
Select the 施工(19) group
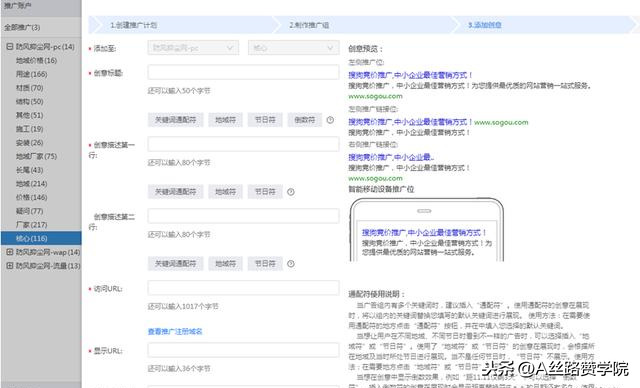[29, 129]
